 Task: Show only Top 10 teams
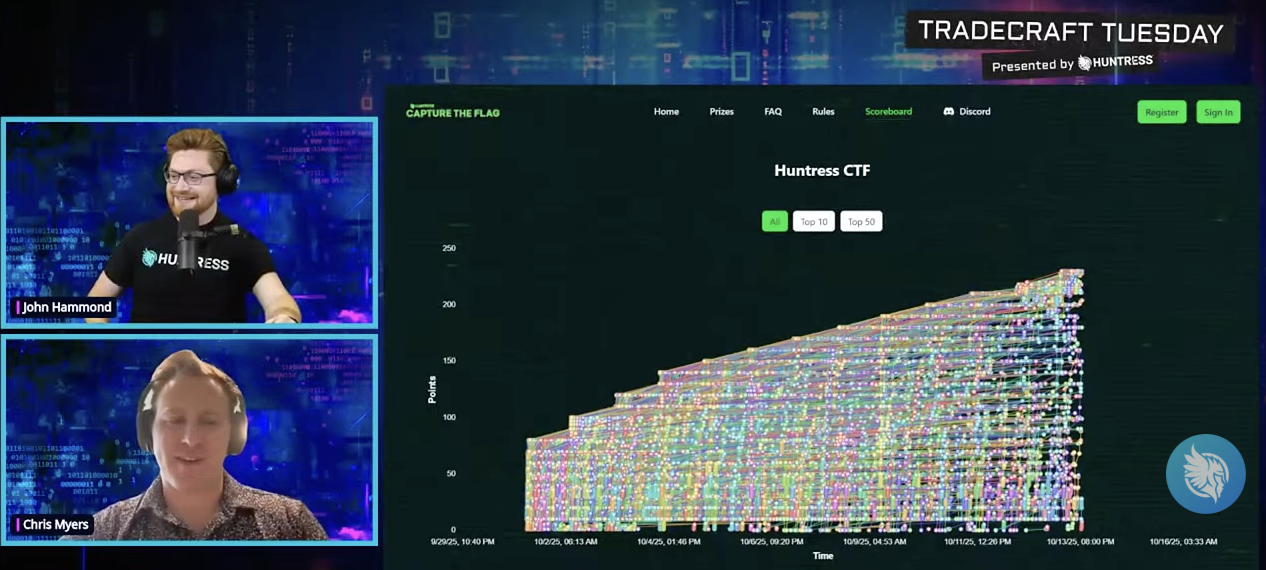[x=814, y=221]
